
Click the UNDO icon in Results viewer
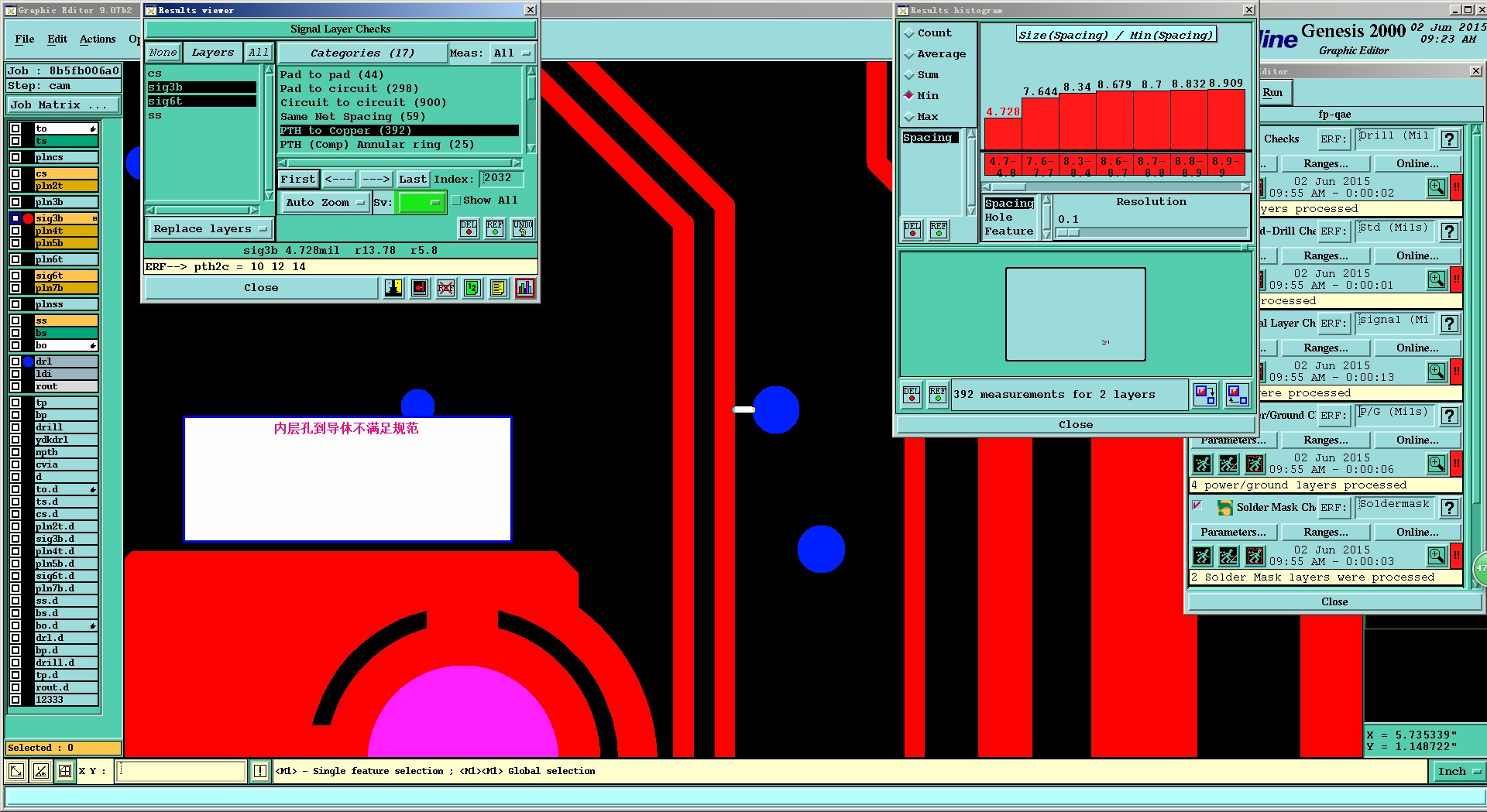point(523,228)
